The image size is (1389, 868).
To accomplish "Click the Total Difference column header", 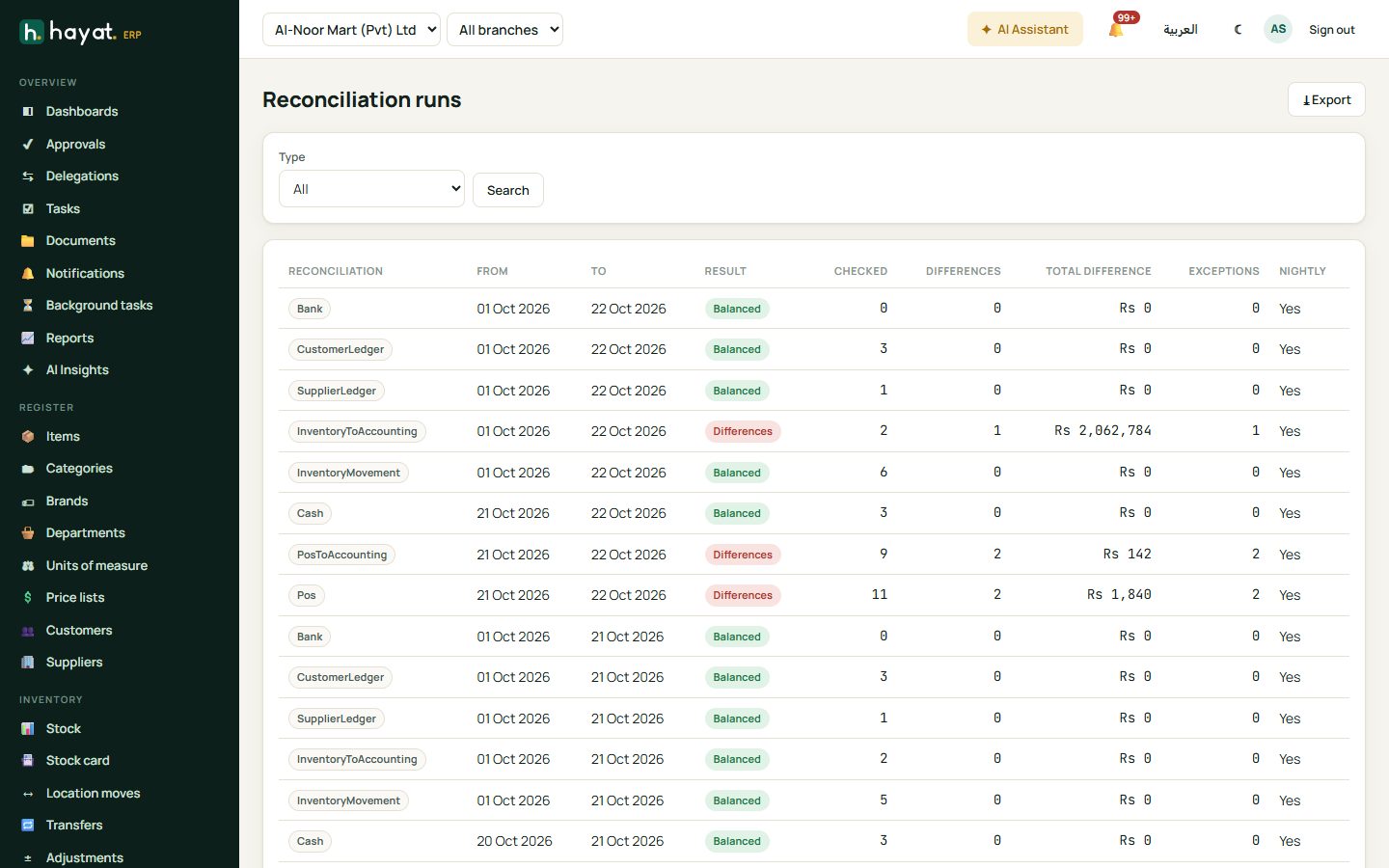I will [x=1099, y=271].
